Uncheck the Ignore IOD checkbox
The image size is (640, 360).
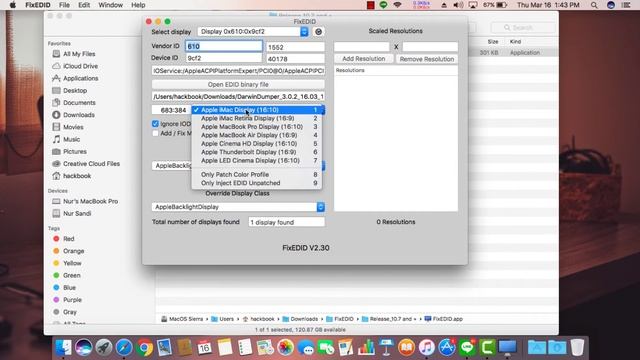pos(155,124)
